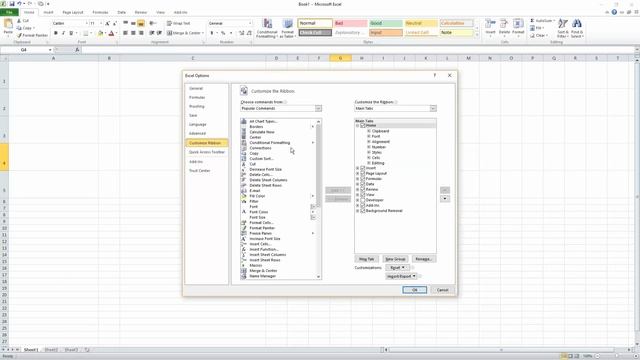Apply the Good cell style swatch
Screen dimensions: 640x360
point(386,23)
